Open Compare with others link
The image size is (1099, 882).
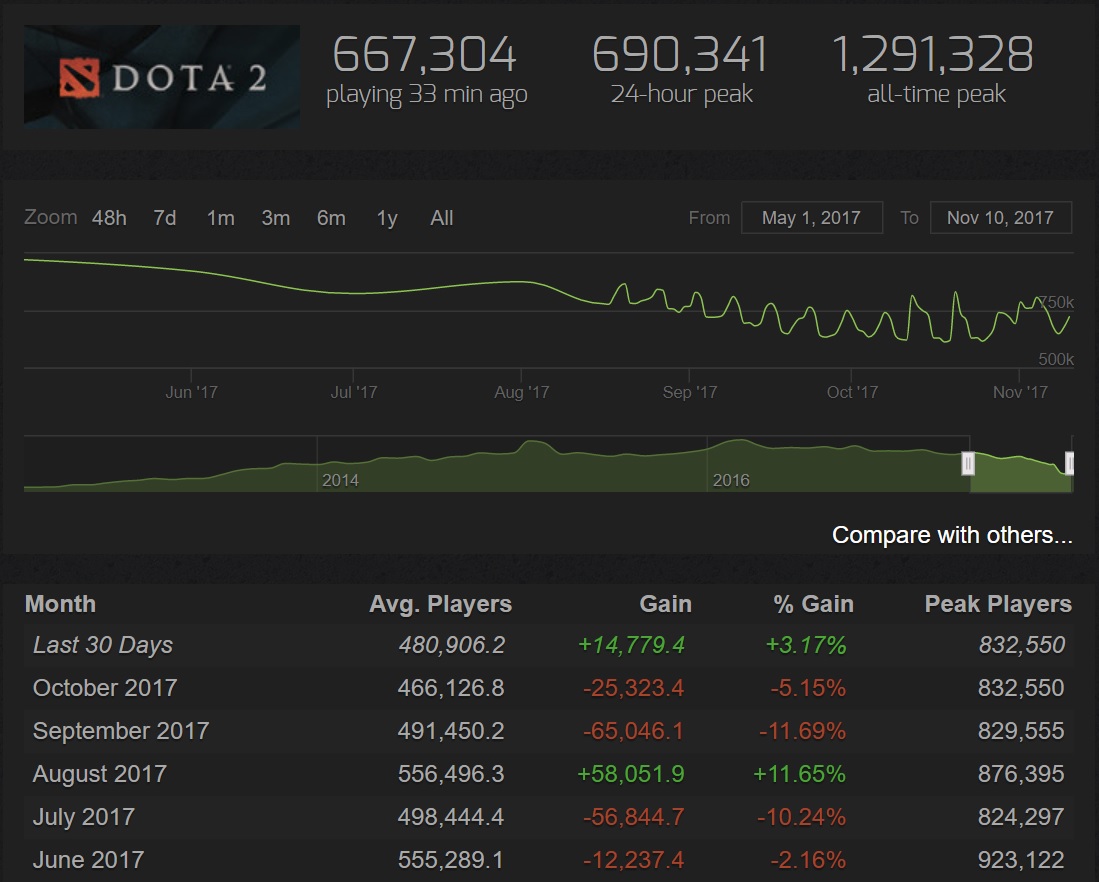pos(952,535)
